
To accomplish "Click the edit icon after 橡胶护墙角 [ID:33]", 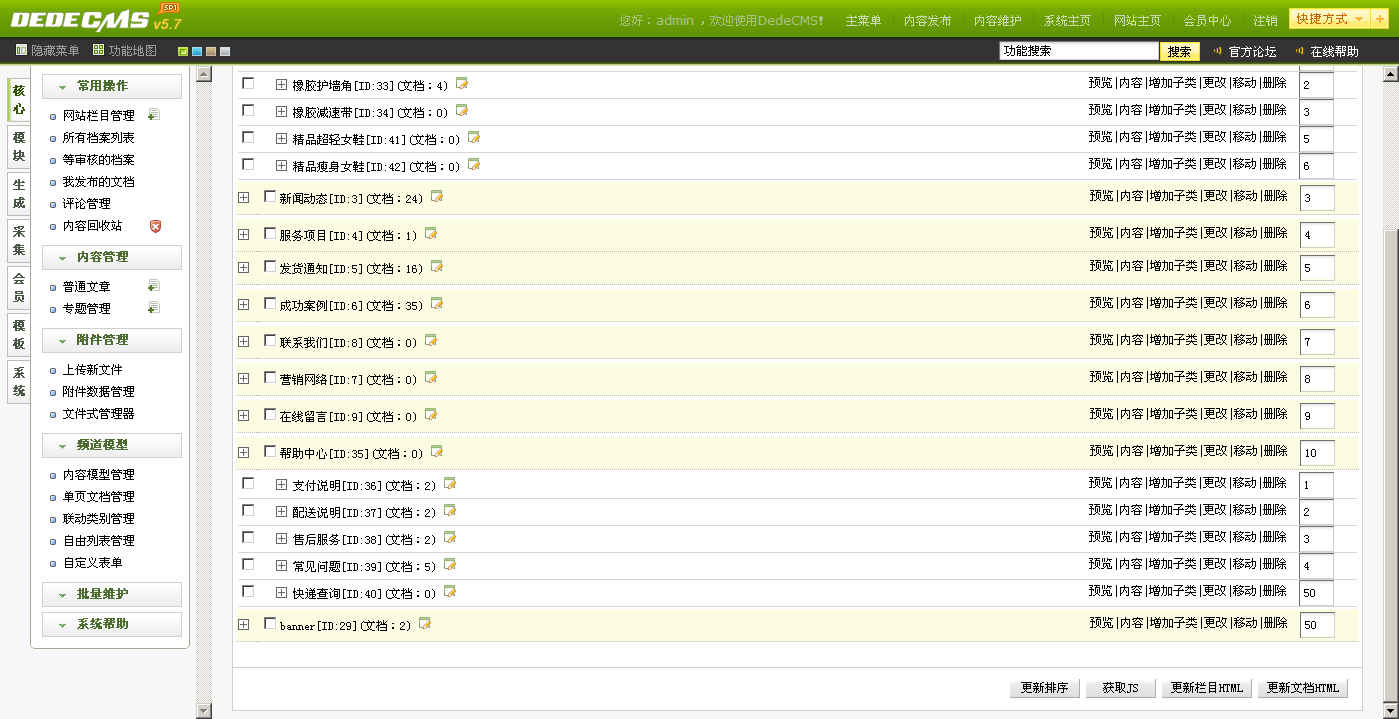I will tap(462, 84).
